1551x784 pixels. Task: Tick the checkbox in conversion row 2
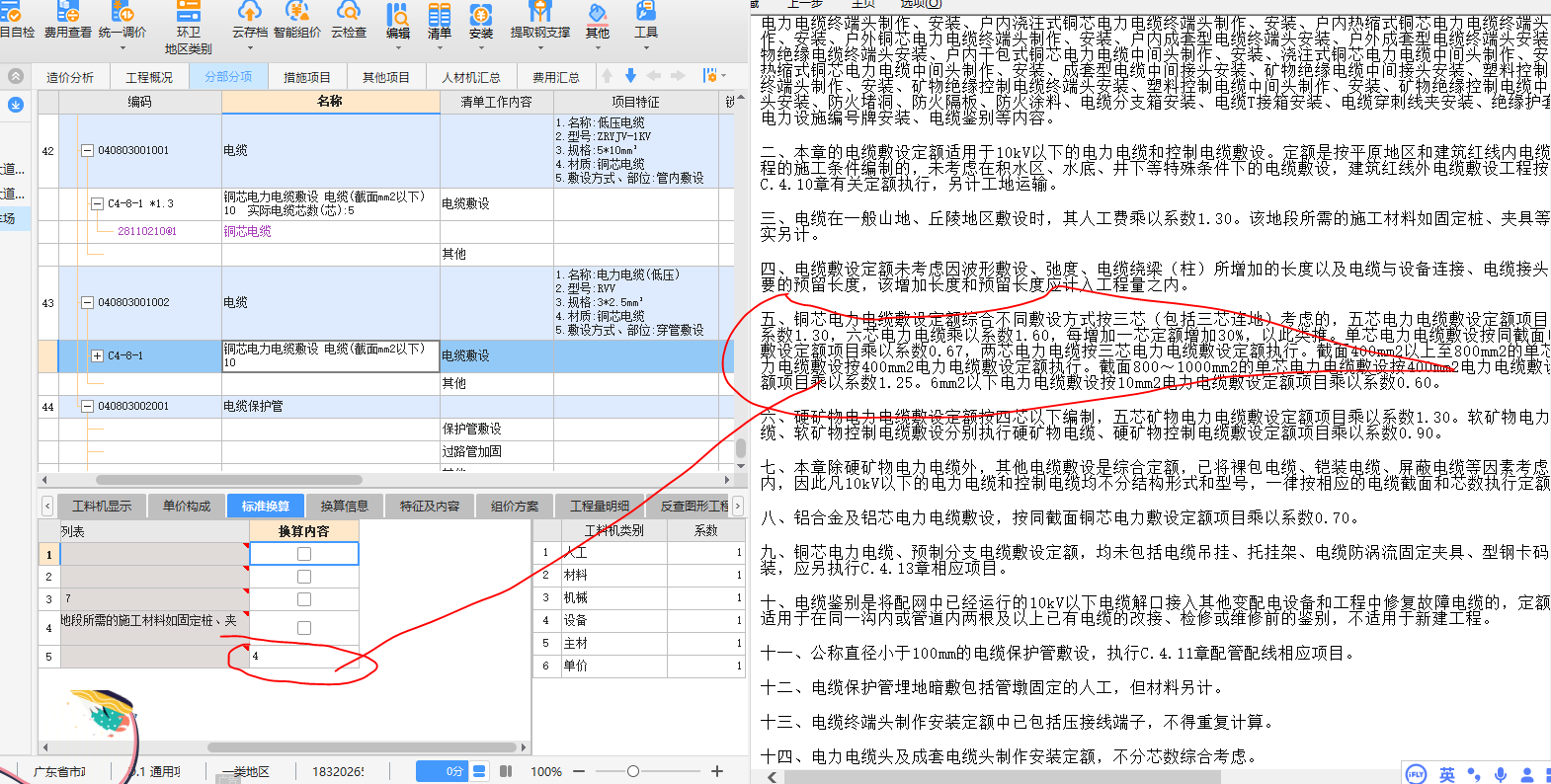tap(304, 577)
